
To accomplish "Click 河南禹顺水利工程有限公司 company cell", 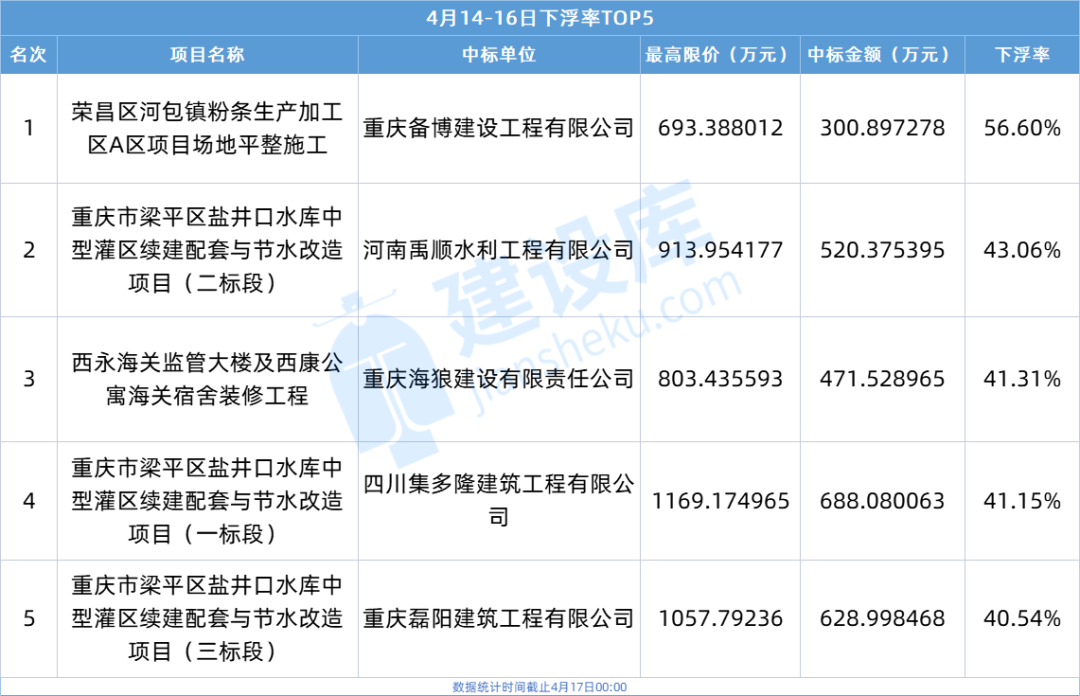I will [499, 250].
